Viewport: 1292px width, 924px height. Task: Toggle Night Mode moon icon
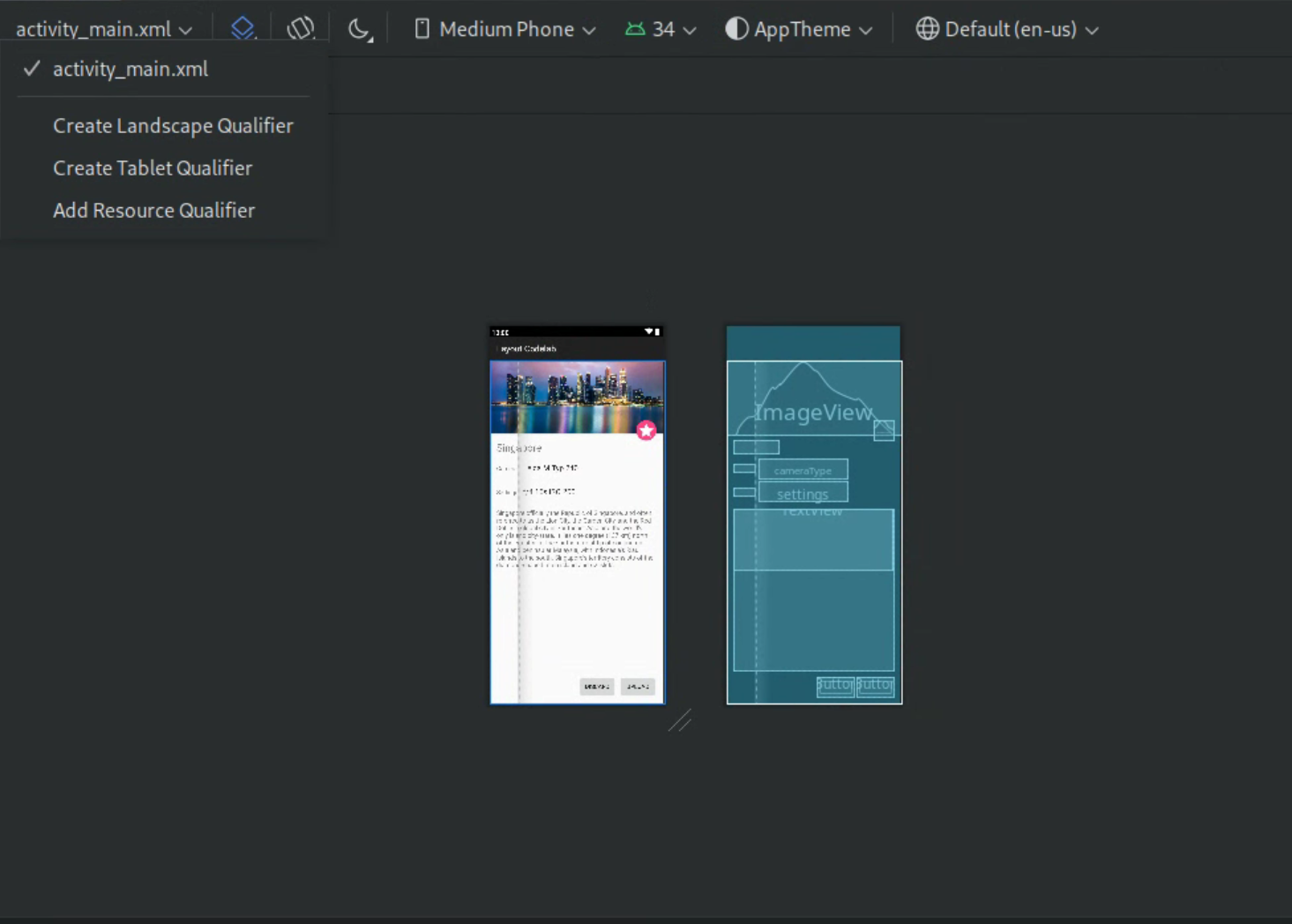(x=360, y=29)
